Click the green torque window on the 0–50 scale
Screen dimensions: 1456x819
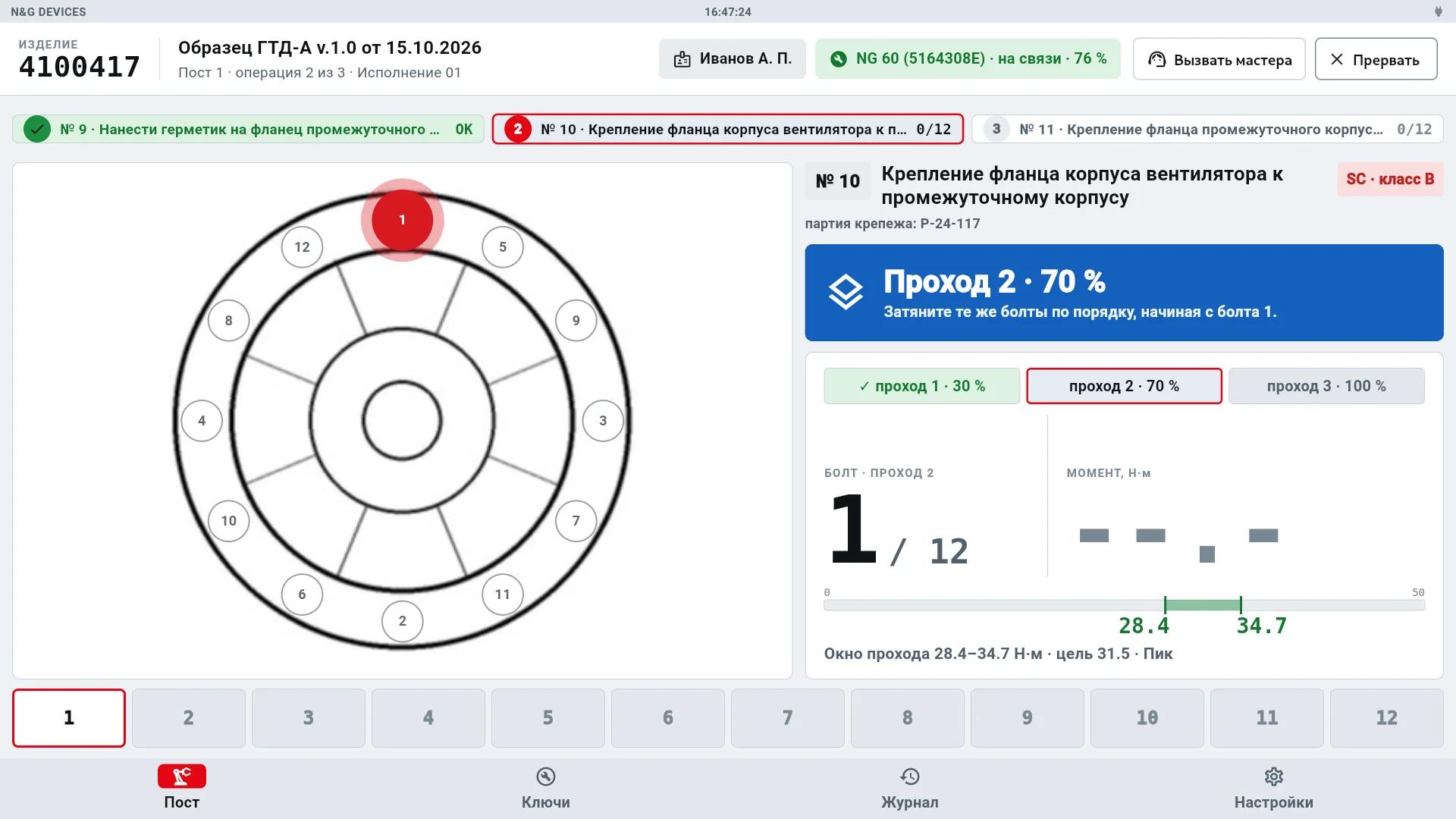1203,605
